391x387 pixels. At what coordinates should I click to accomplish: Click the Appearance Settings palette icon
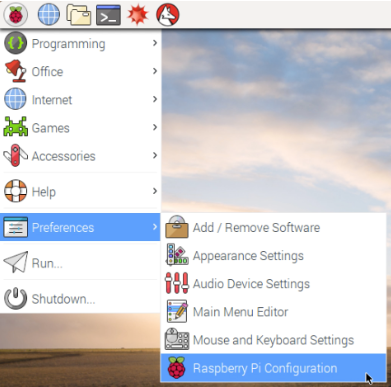[x=177, y=255]
